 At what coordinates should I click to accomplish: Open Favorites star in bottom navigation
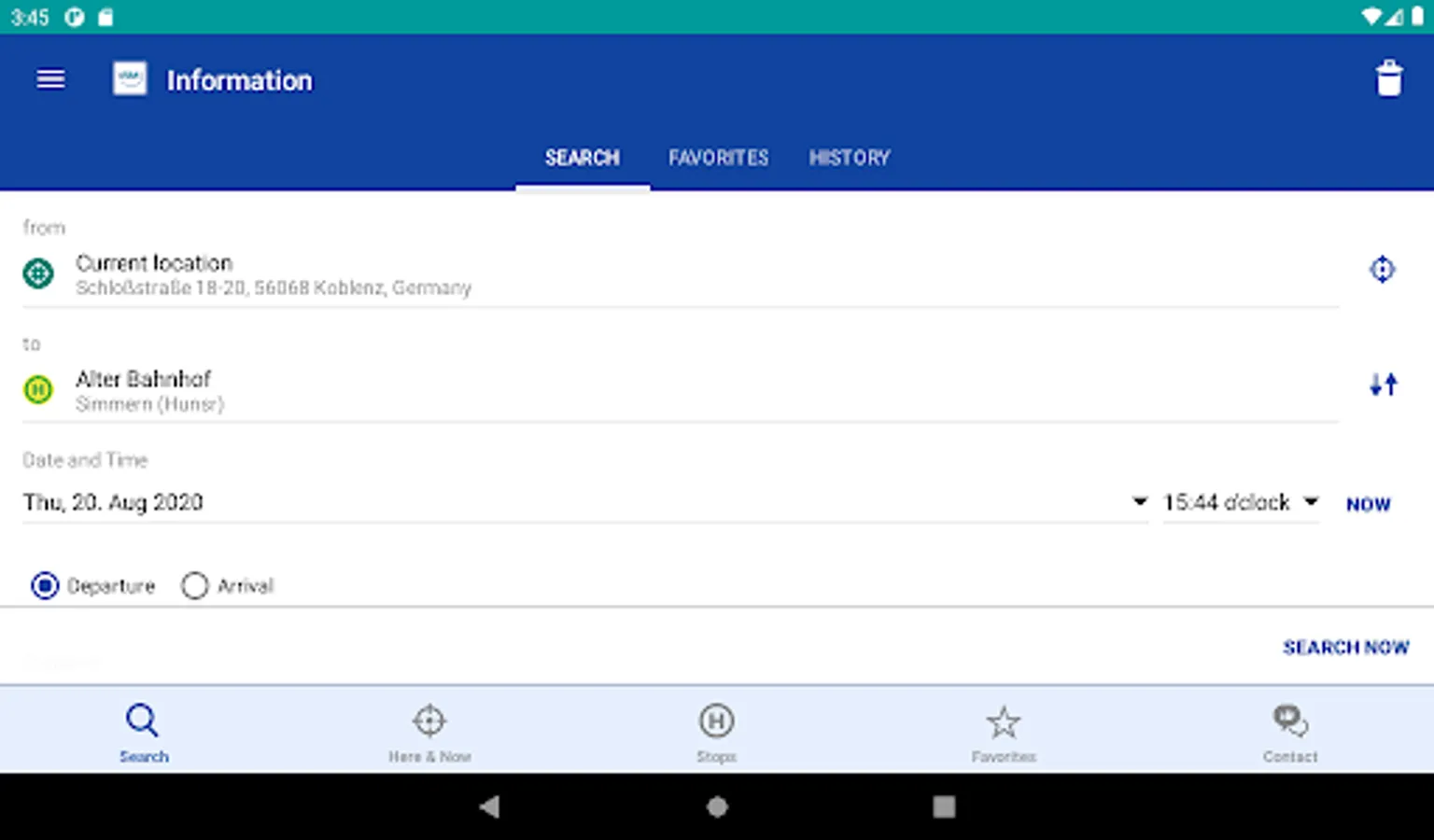[1004, 733]
